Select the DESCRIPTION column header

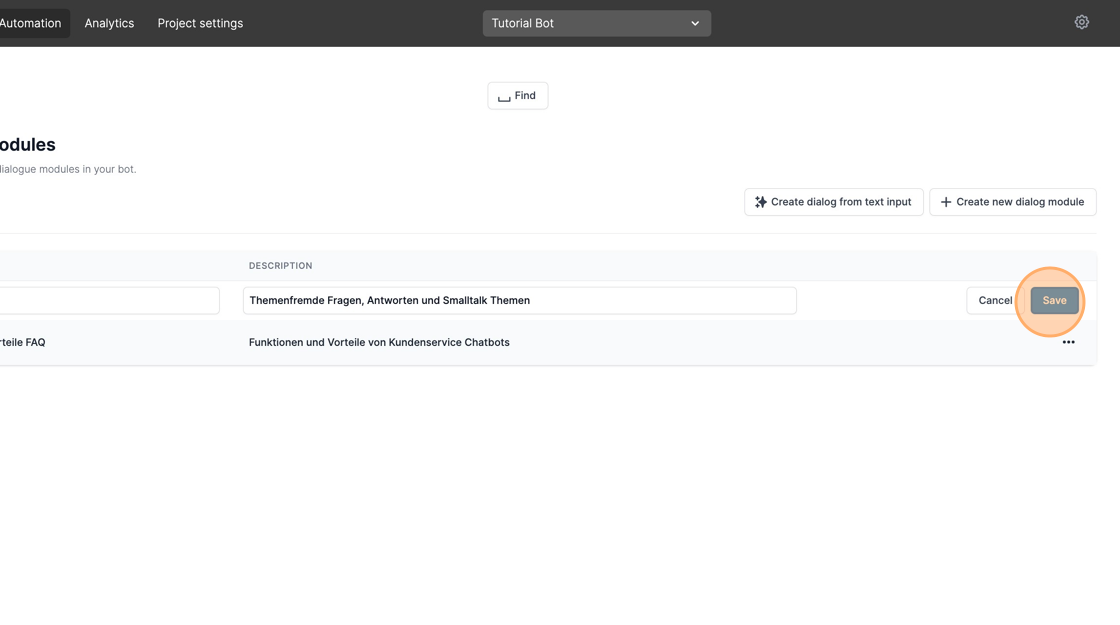click(x=280, y=266)
